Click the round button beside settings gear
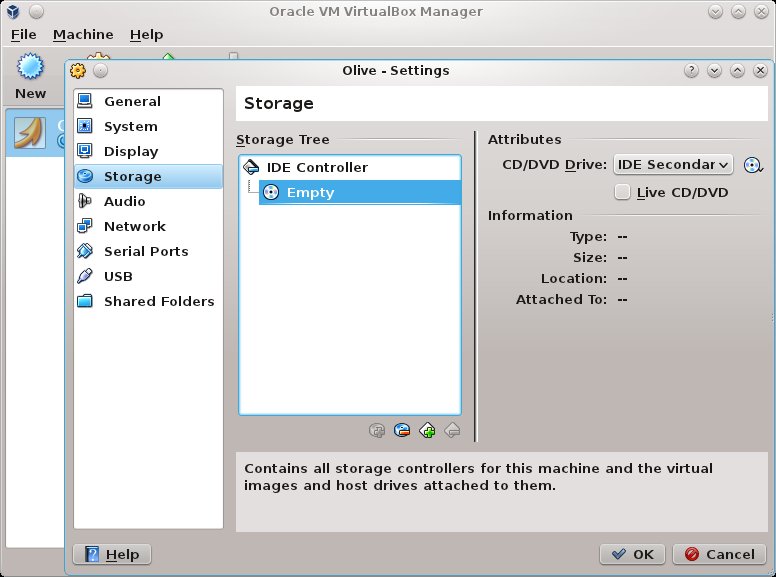The height and width of the screenshot is (577, 776). (100, 71)
